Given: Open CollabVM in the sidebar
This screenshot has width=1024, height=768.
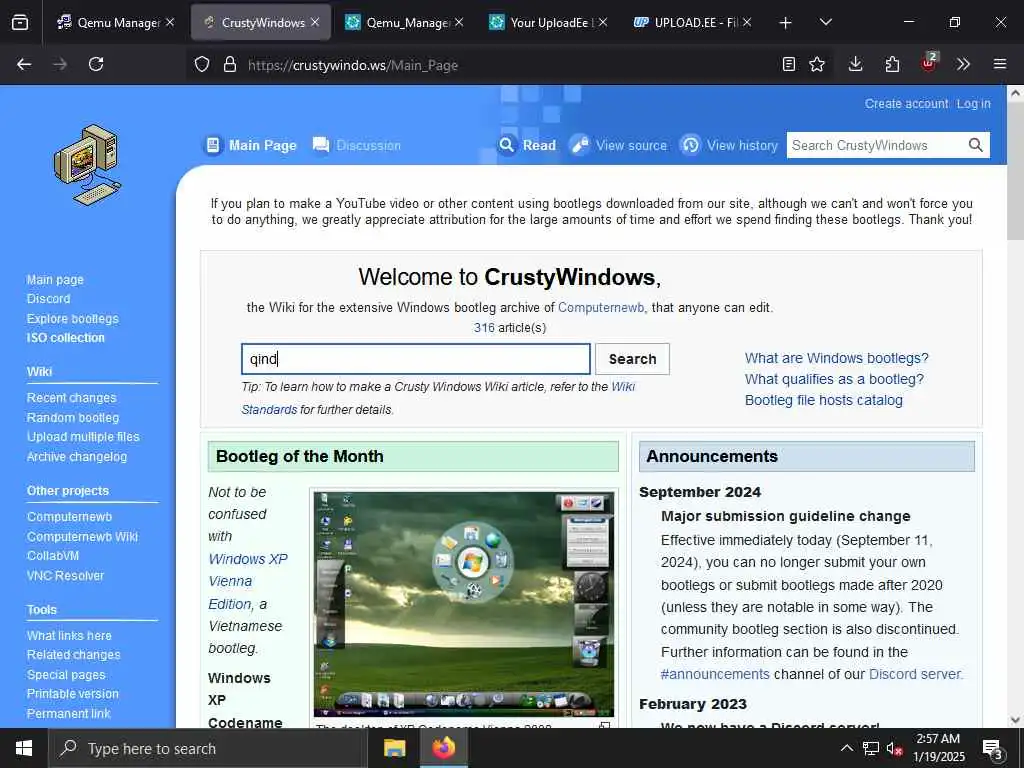Looking at the screenshot, I should click(53, 556).
